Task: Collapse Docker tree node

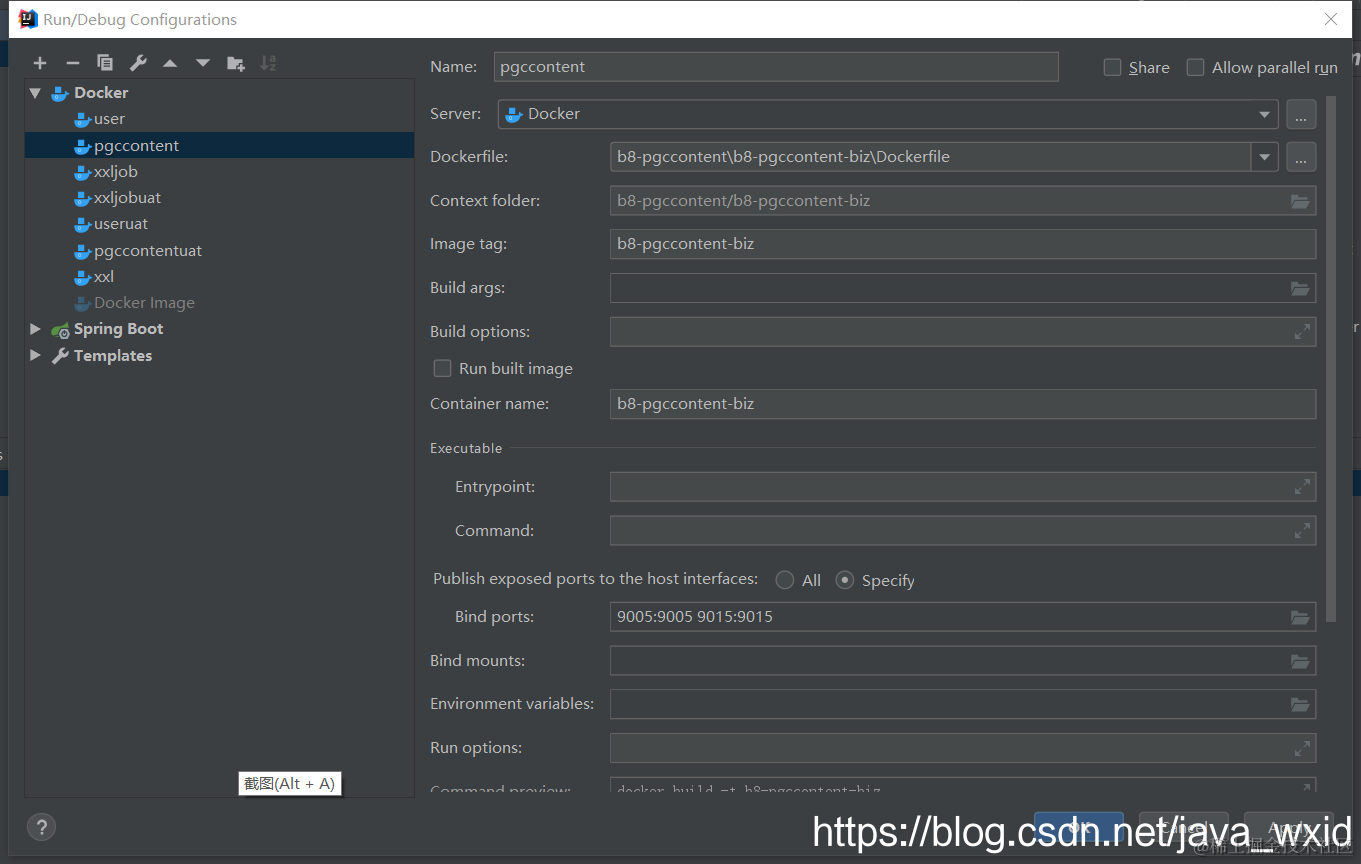Action: pos(36,93)
